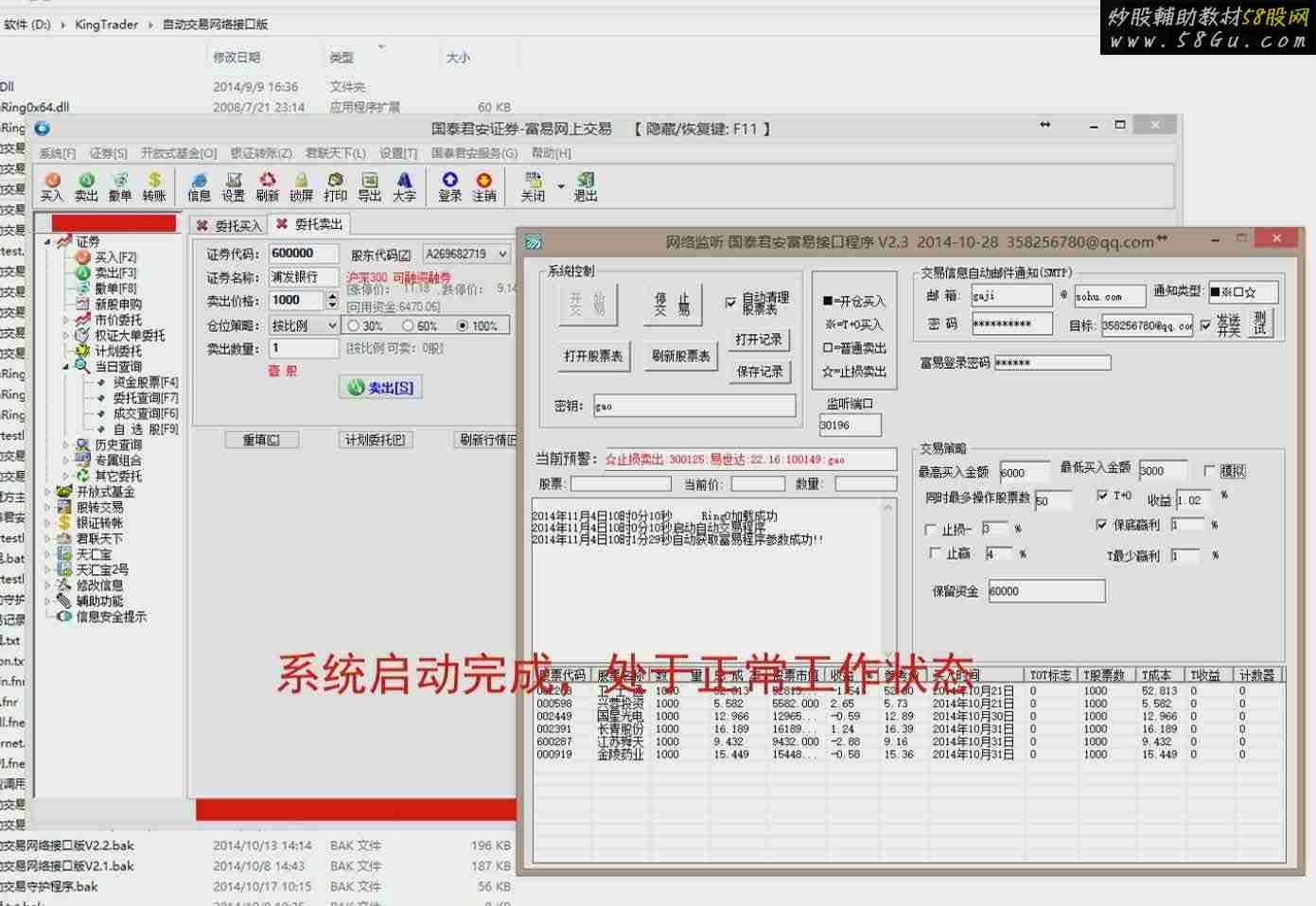Open the 转账 transfer toolbar icon

pos(154,186)
